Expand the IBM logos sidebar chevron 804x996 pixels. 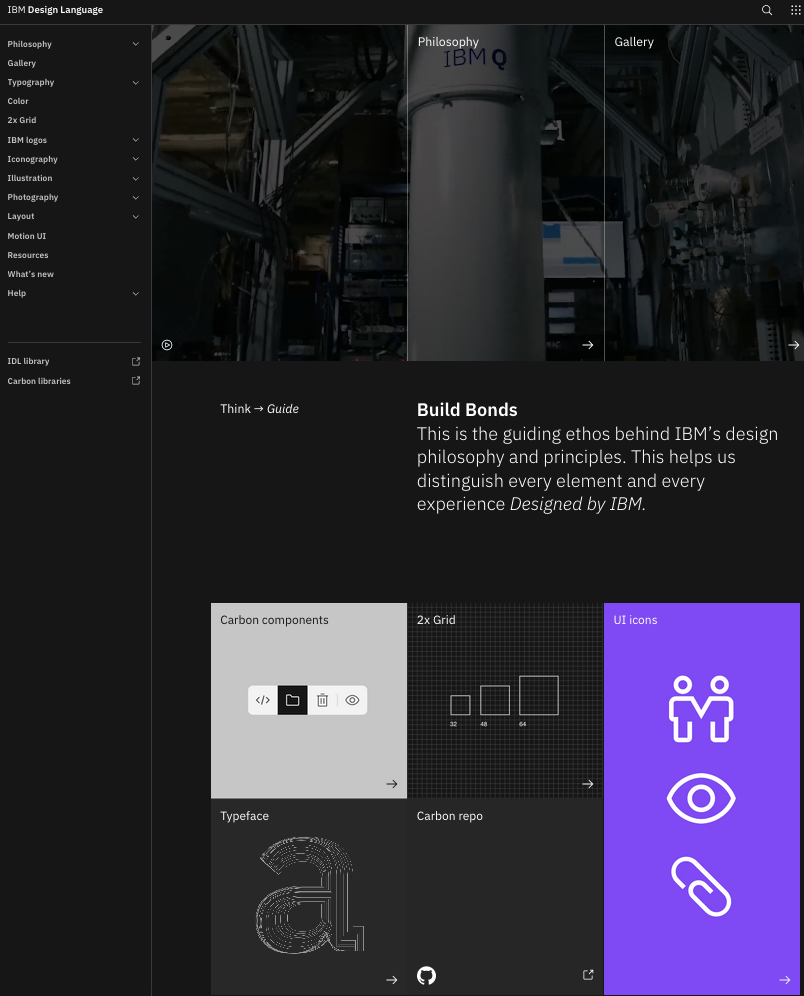136,140
